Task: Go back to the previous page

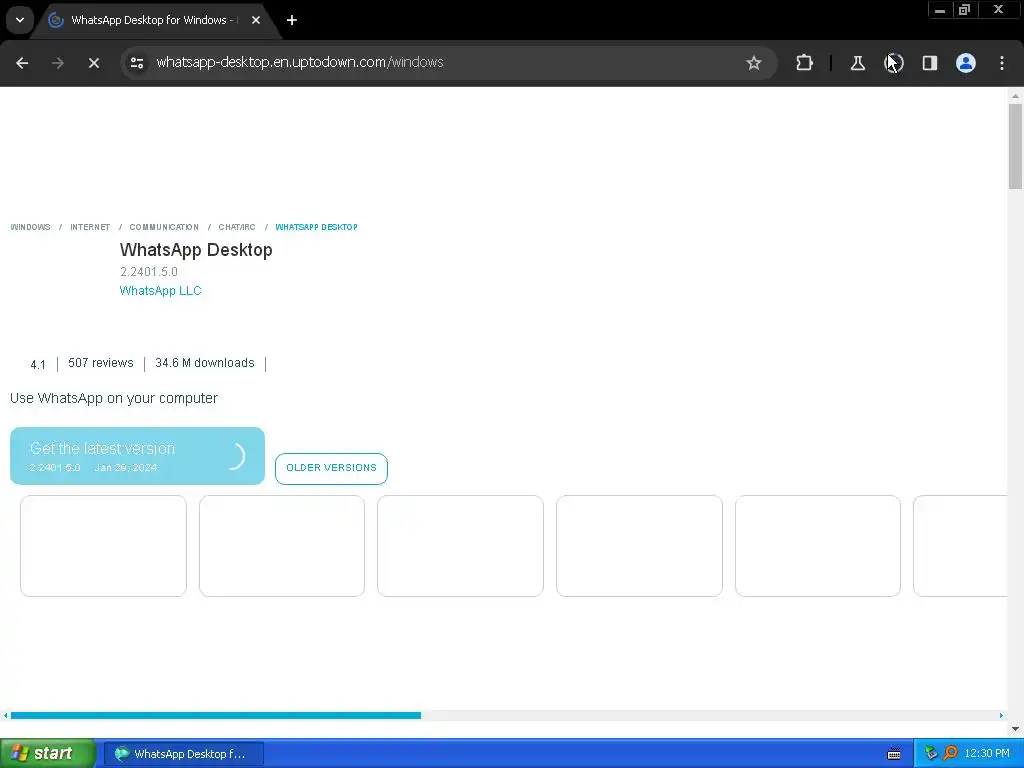Action: tap(22, 63)
